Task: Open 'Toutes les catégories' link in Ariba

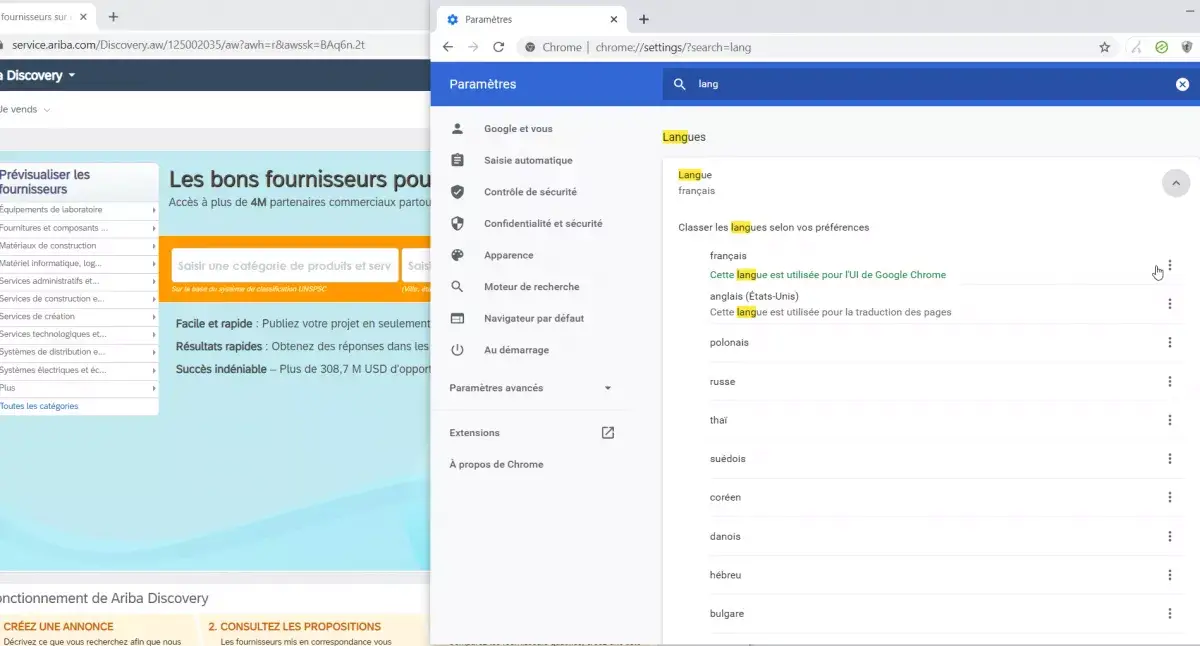Action: (39, 406)
